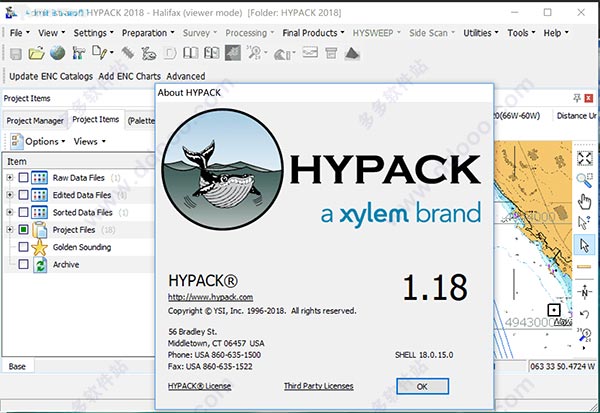Click Add ENC Charts
This screenshot has width=600, height=413.
point(129,76)
